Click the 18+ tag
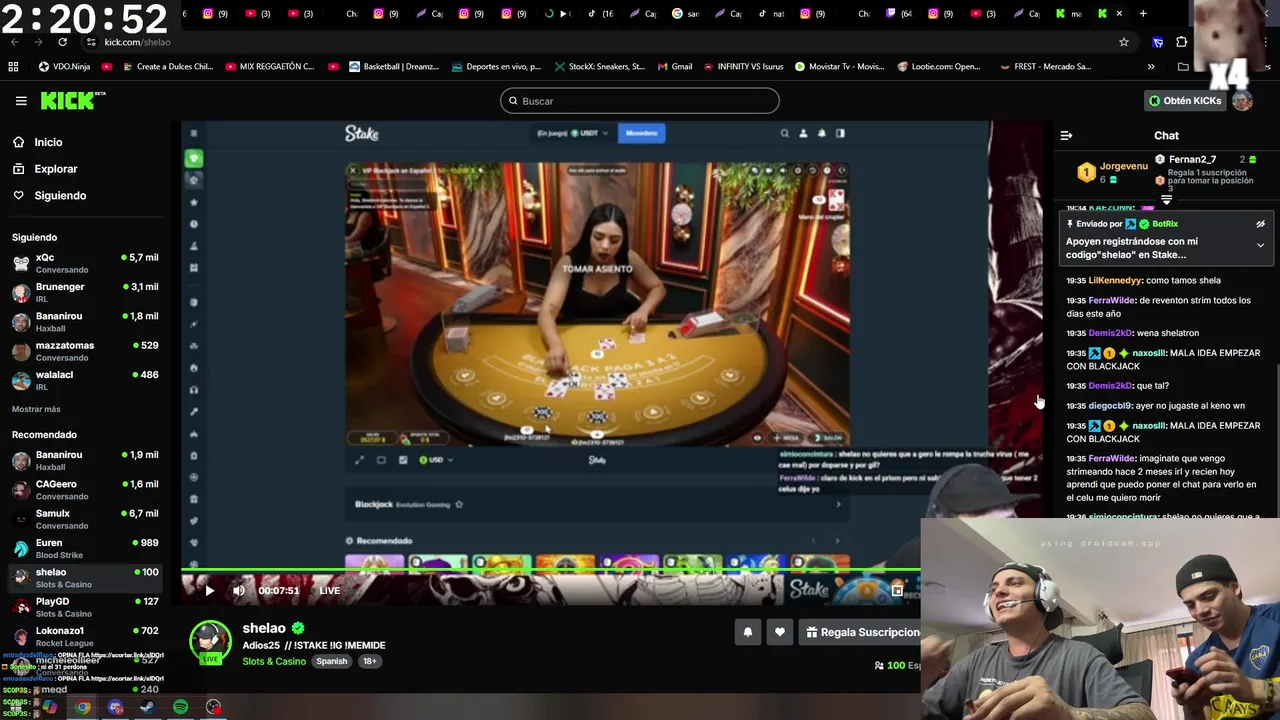The width and height of the screenshot is (1280, 720). 370,661
